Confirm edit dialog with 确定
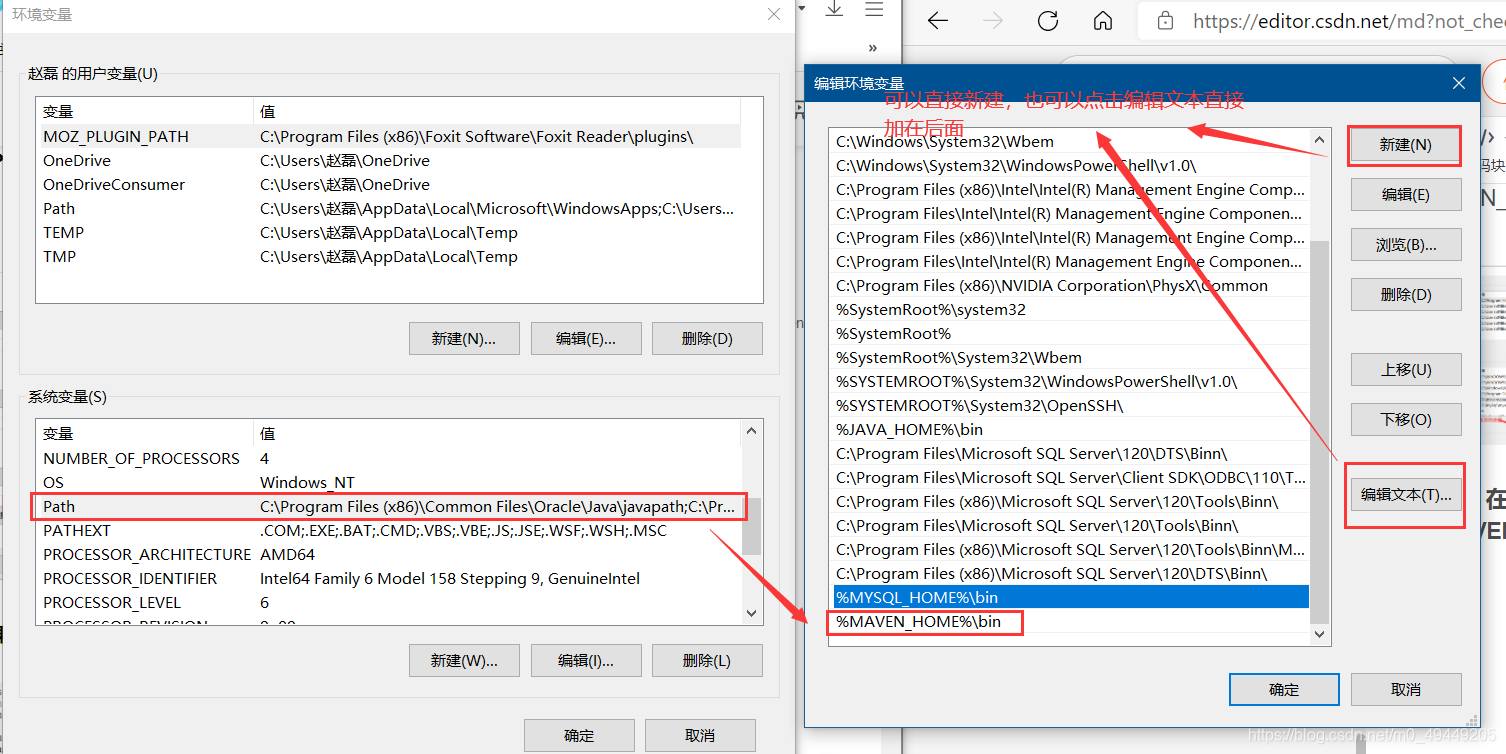 1284,690
